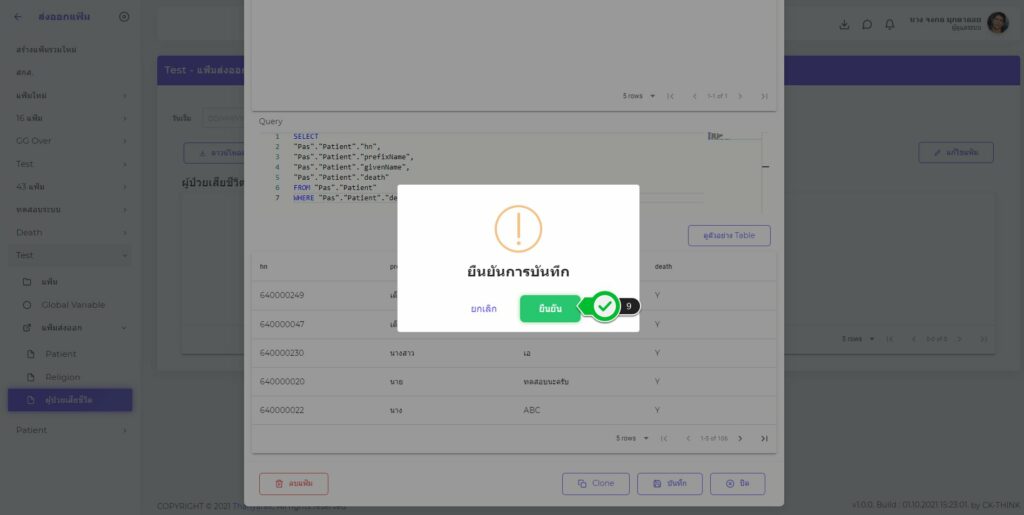Viewport: 1024px width, 515px height.
Task: Expand the 43 แฟ้ม sidebar group
Action: click(x=124, y=187)
